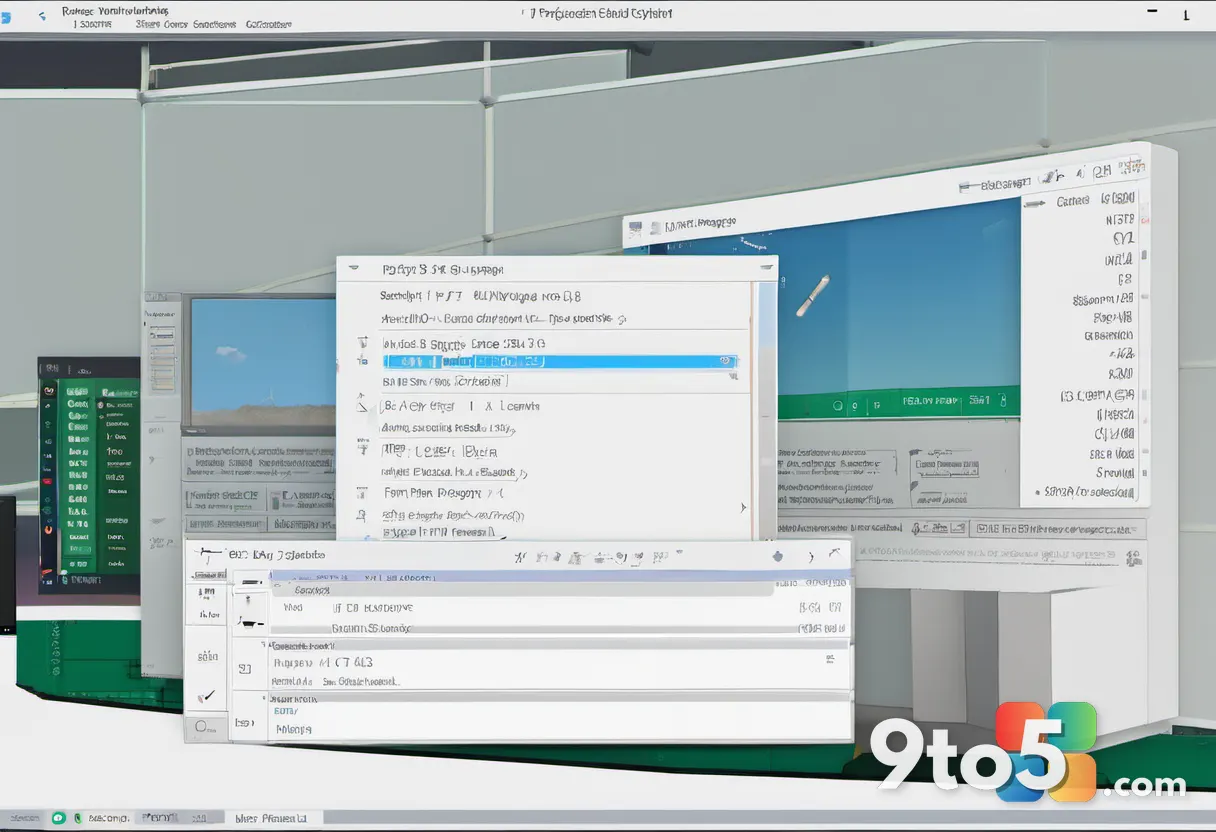Select the sky image preview in the left window
Viewport: 1216px width, 832px height.
[x=263, y=361]
